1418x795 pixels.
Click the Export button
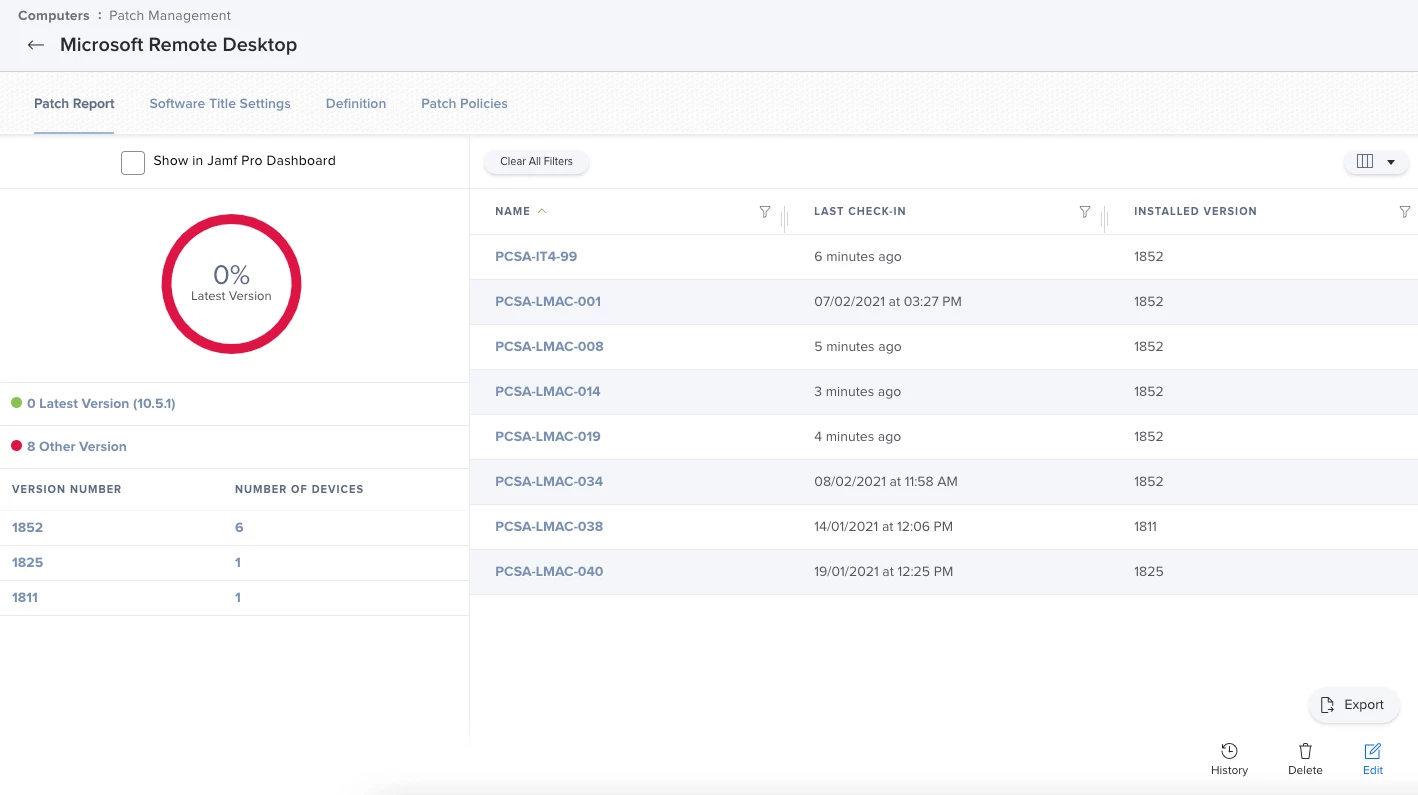1354,705
